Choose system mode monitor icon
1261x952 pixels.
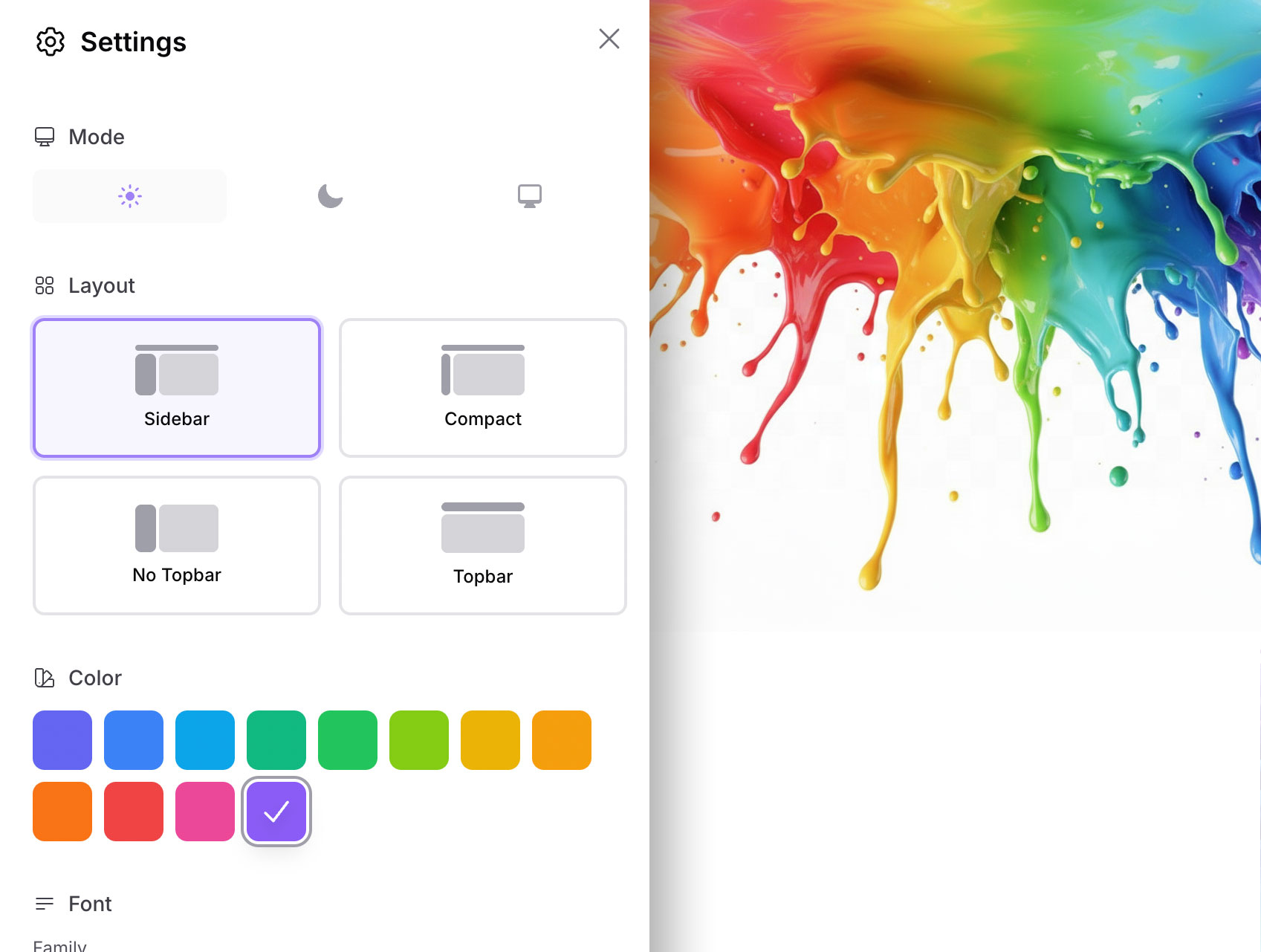point(530,196)
